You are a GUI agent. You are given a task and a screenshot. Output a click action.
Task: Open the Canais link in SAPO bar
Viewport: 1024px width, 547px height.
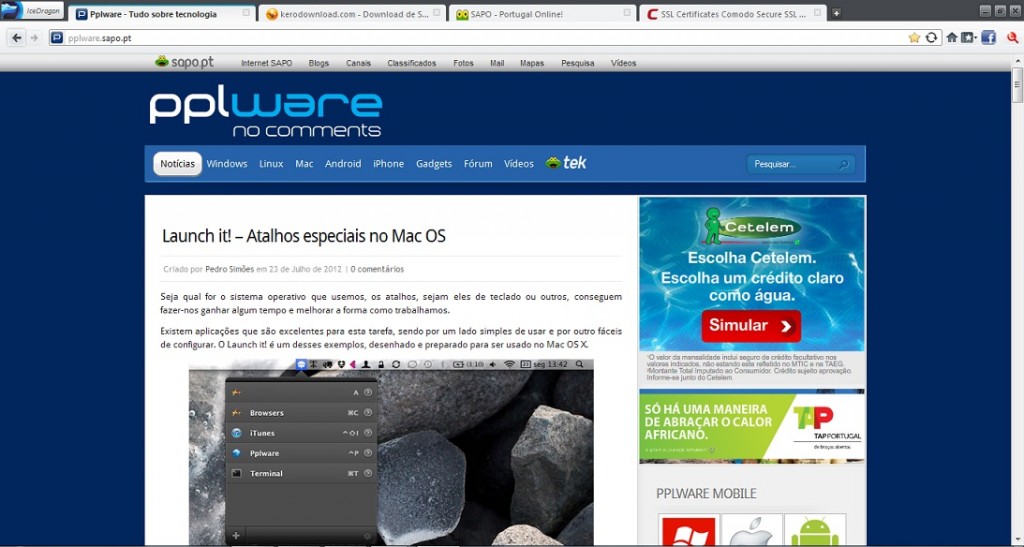coord(359,63)
